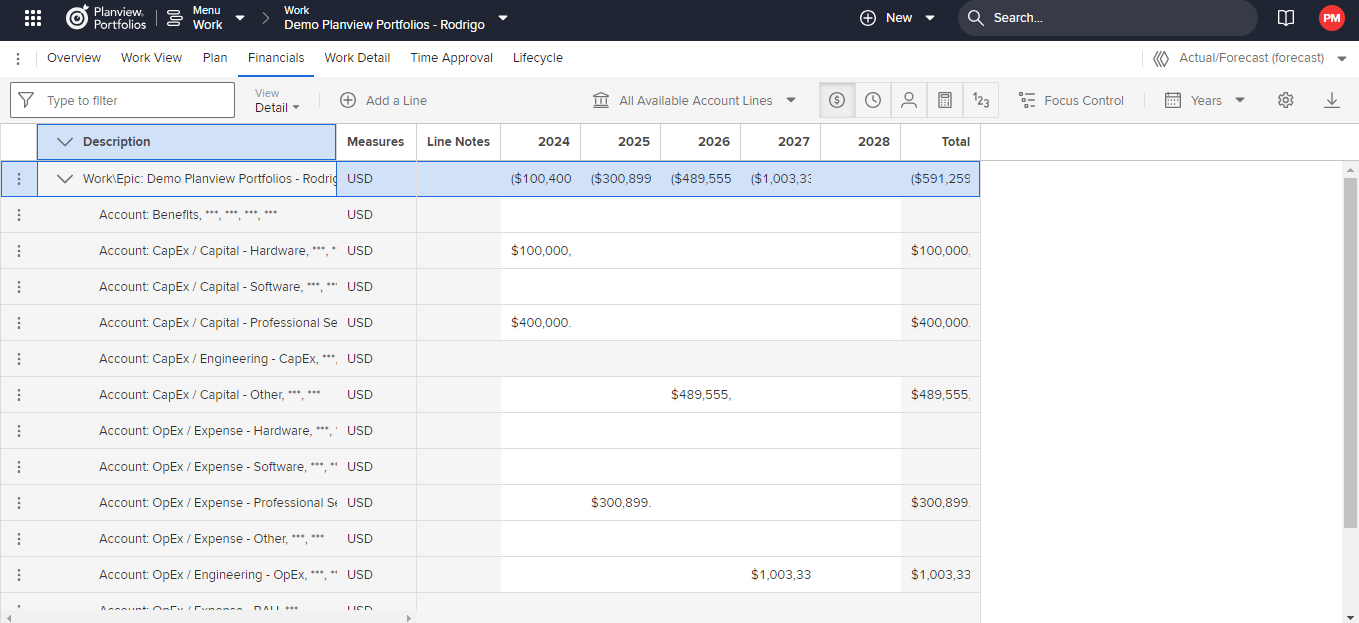Click the Search field
The image size is (1359, 623).
click(x=1107, y=18)
